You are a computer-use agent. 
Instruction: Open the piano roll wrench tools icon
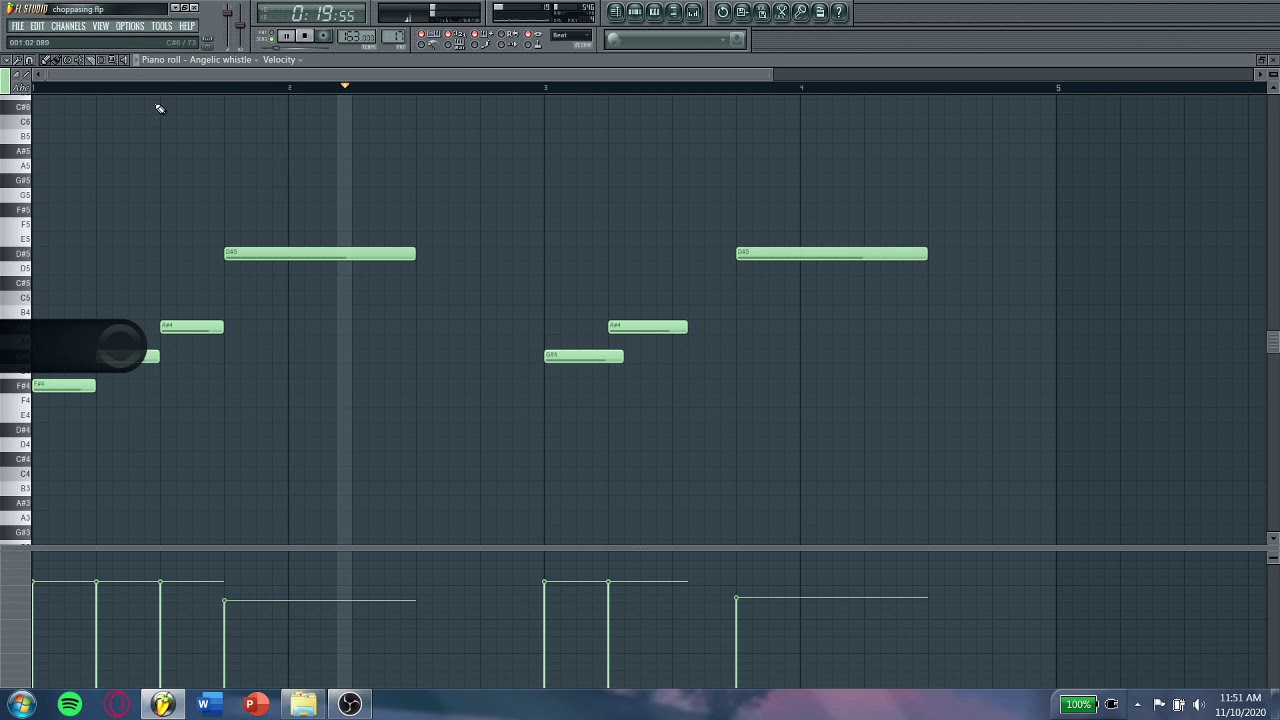[17, 60]
